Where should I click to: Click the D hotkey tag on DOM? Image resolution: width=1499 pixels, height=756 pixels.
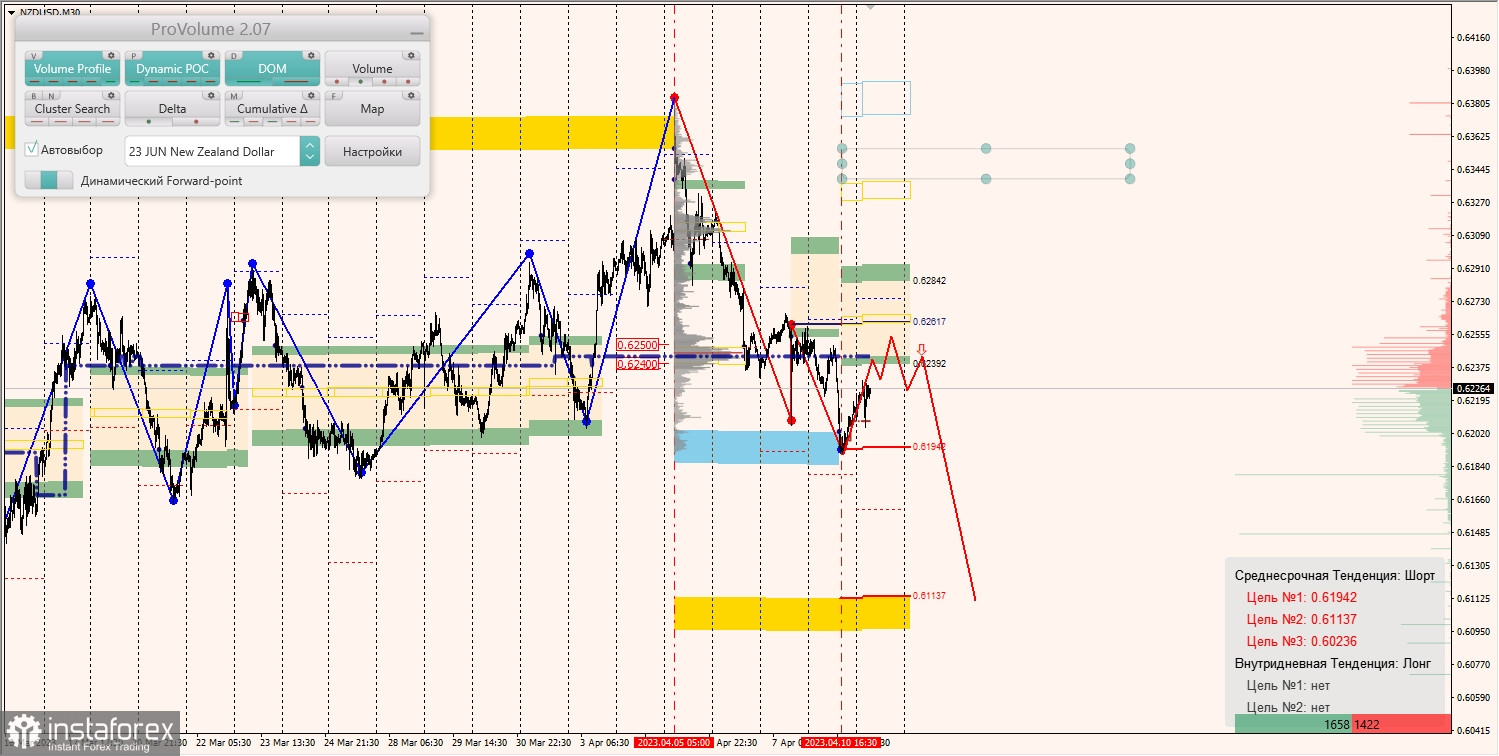235,56
